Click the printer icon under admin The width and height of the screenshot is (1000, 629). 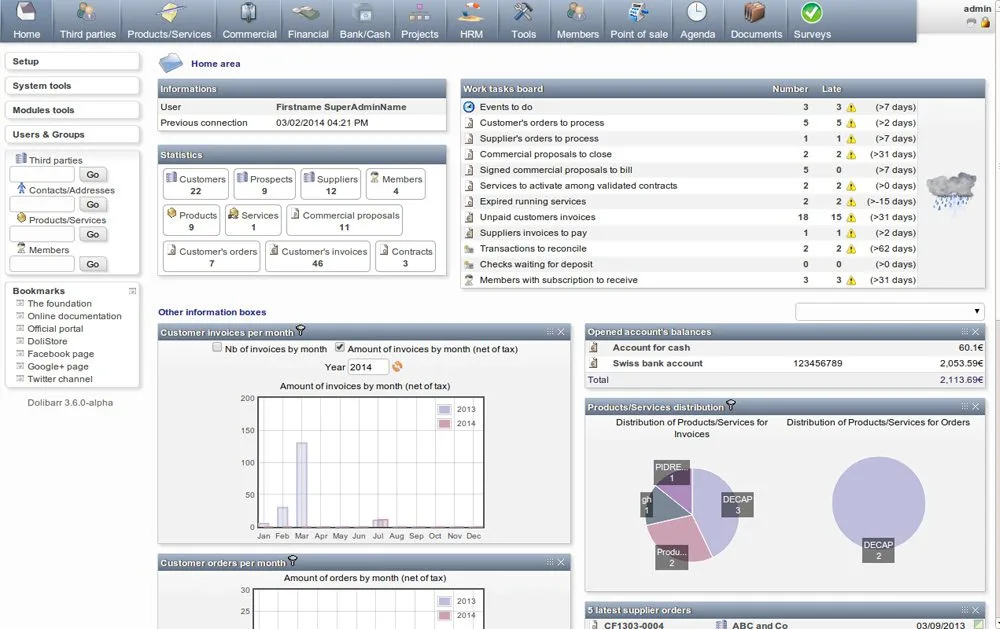(x=971, y=22)
